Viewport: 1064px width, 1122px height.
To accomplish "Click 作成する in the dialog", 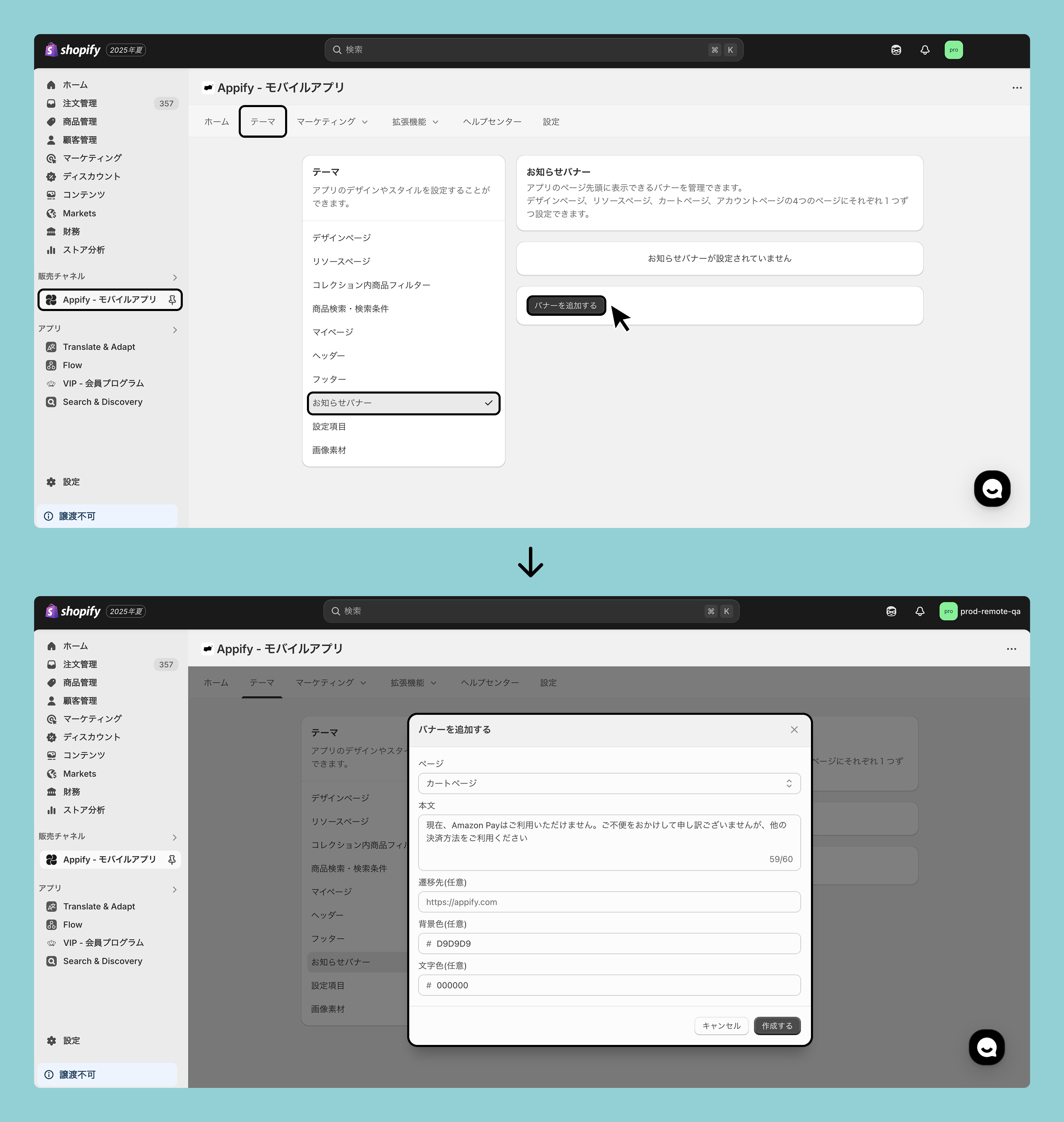I will (x=777, y=1025).
